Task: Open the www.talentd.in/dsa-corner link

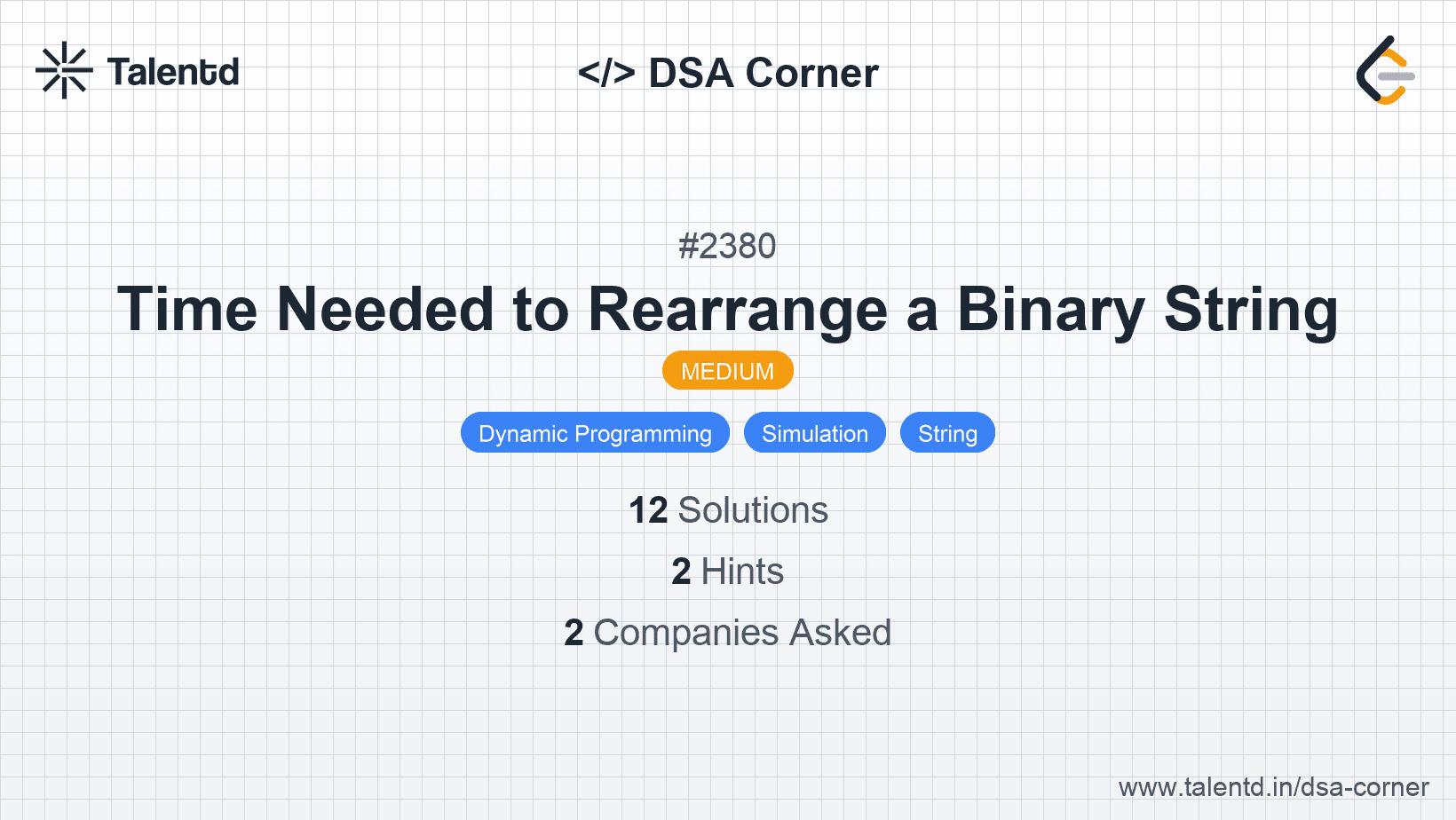Action: 1272,787
